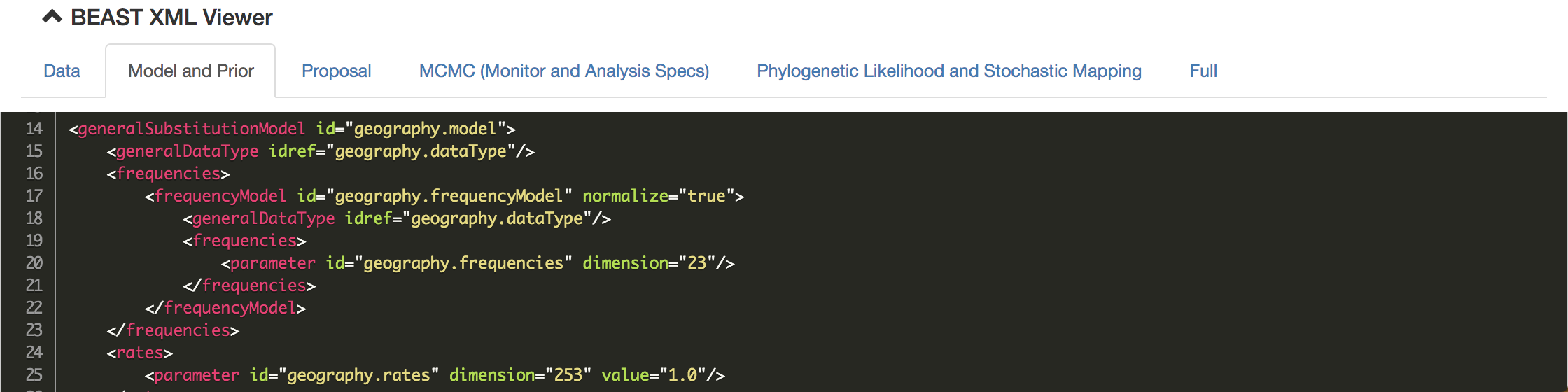Screen dimensions: 1568x392
Task: Click line number 20 in the gutter
Action: pyautogui.click(x=34, y=263)
